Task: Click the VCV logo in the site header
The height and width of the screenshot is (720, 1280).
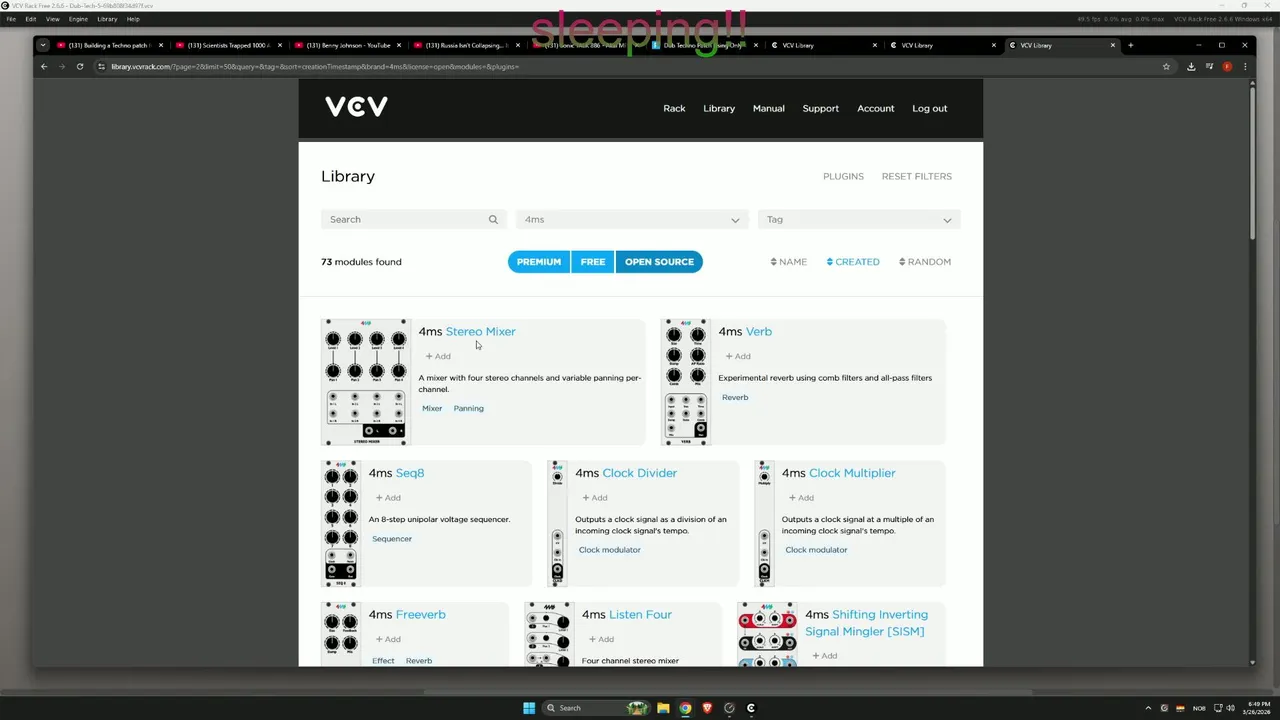Action: click(x=356, y=107)
